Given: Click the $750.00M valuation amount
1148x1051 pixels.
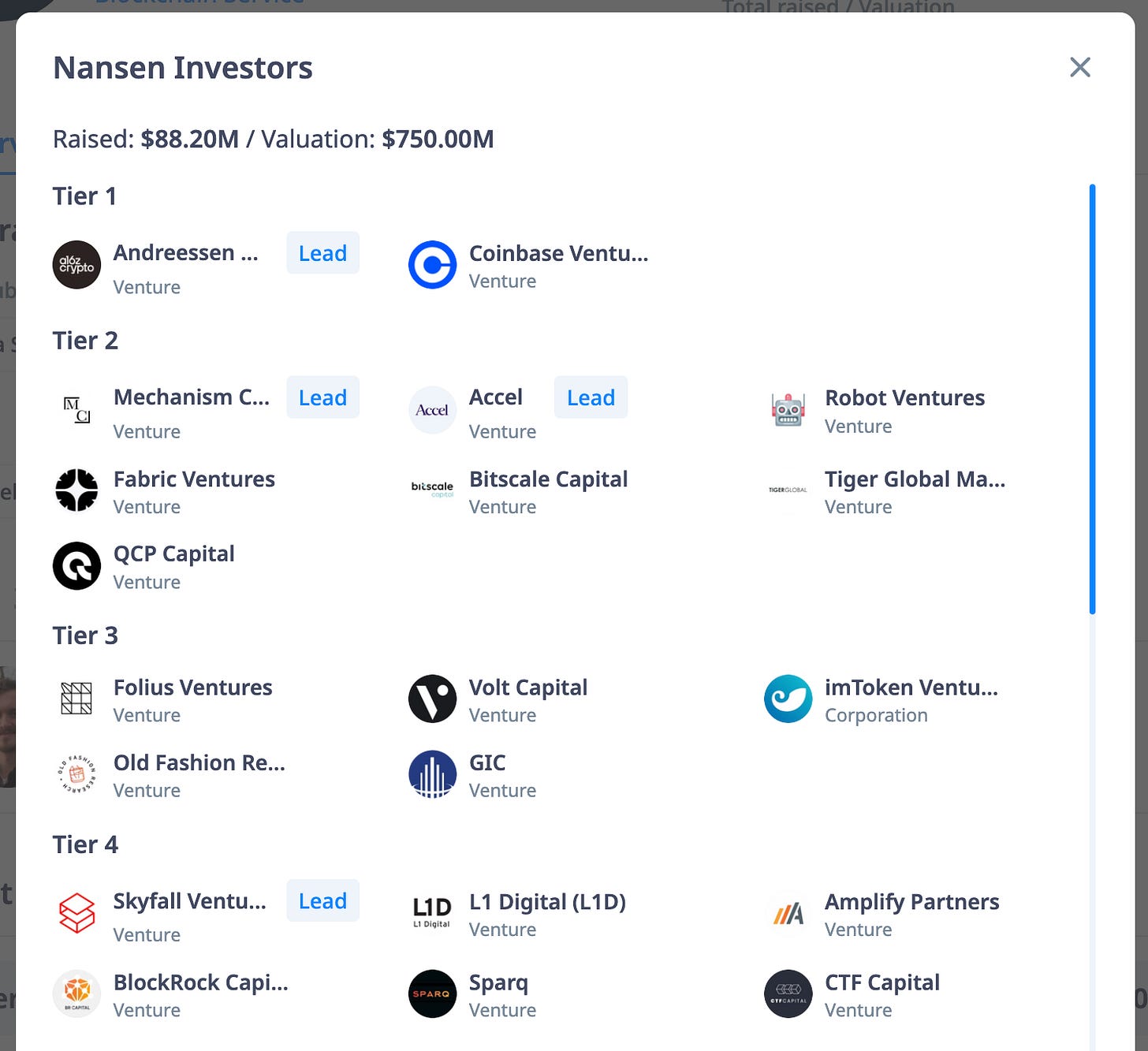Looking at the screenshot, I should click(x=438, y=139).
